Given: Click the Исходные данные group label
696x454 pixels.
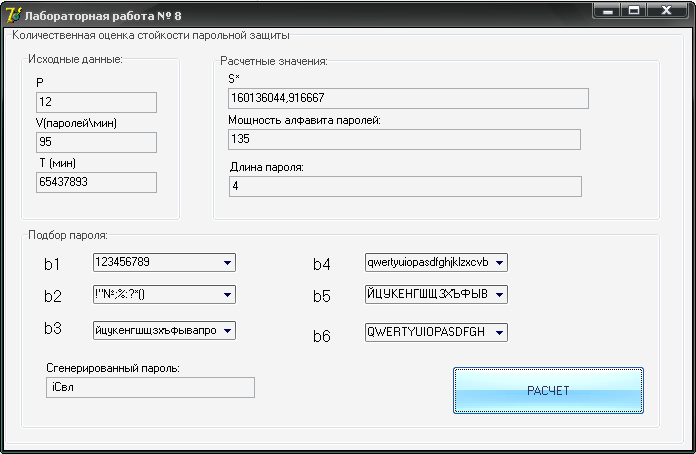Looking at the screenshot, I should pos(75,59).
